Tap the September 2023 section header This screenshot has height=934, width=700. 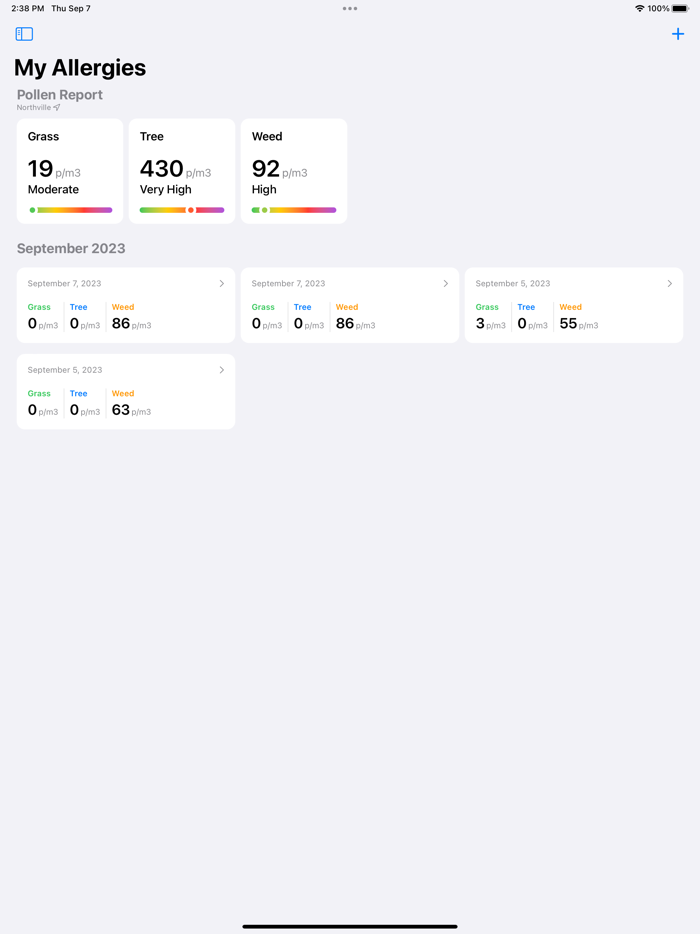[x=70, y=248]
